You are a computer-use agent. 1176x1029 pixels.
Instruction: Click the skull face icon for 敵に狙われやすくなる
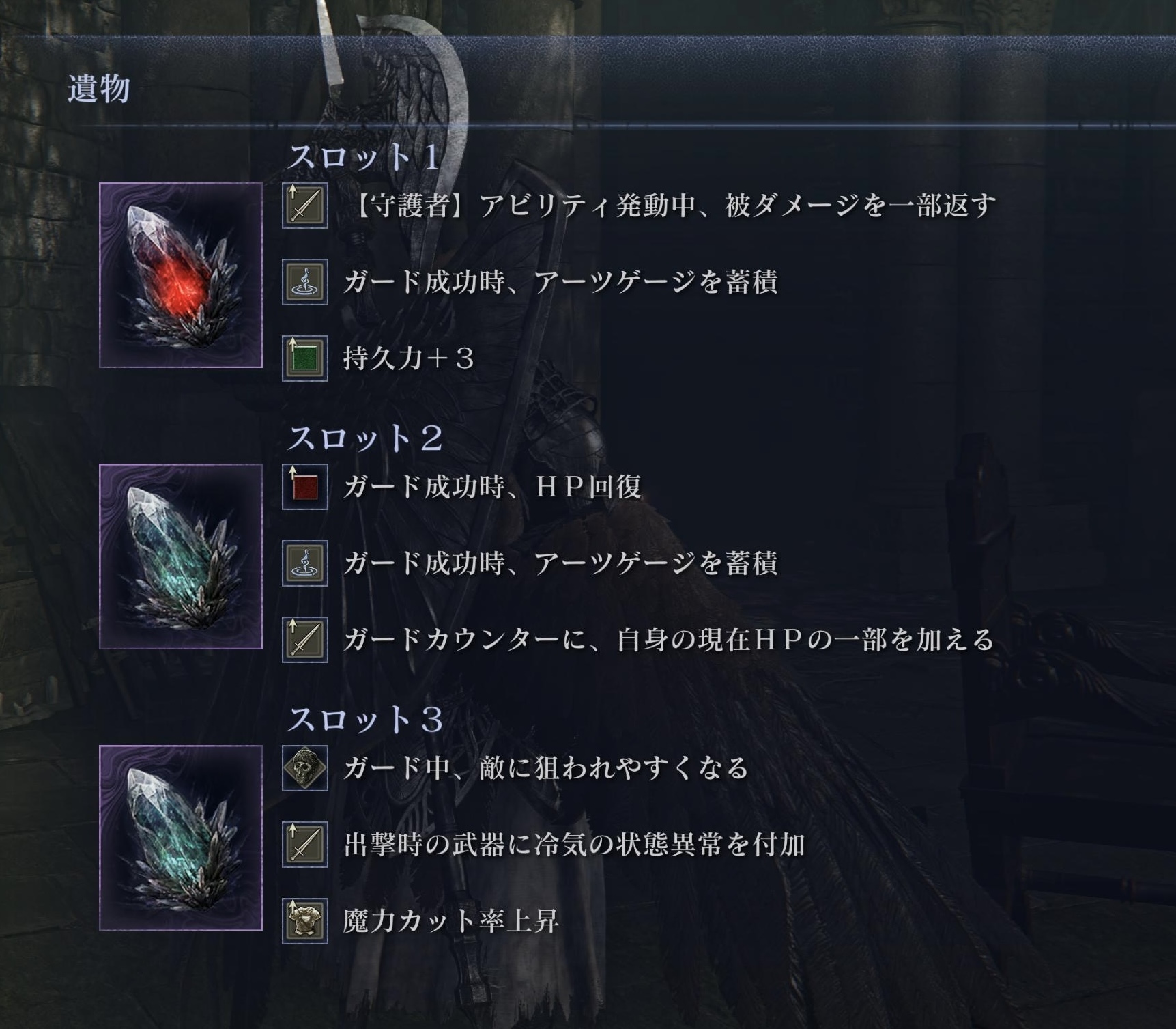pos(305,768)
